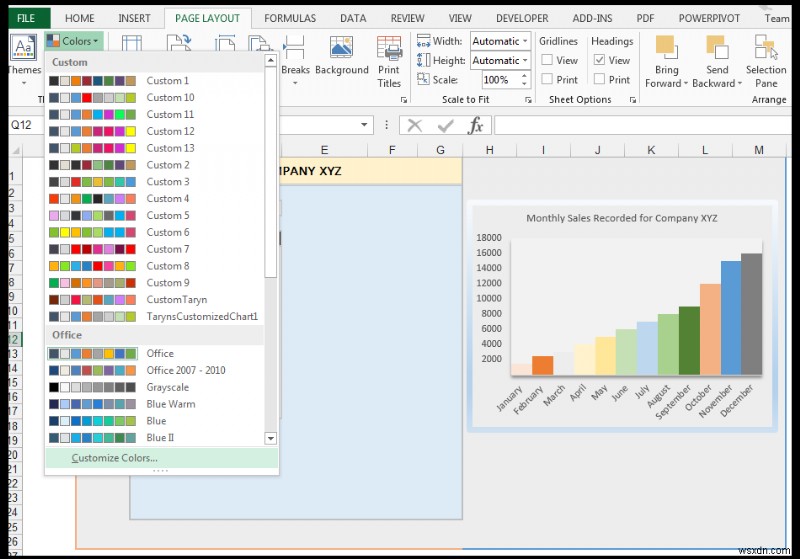Select column K header
The width and height of the screenshot is (800, 559).
coord(651,150)
